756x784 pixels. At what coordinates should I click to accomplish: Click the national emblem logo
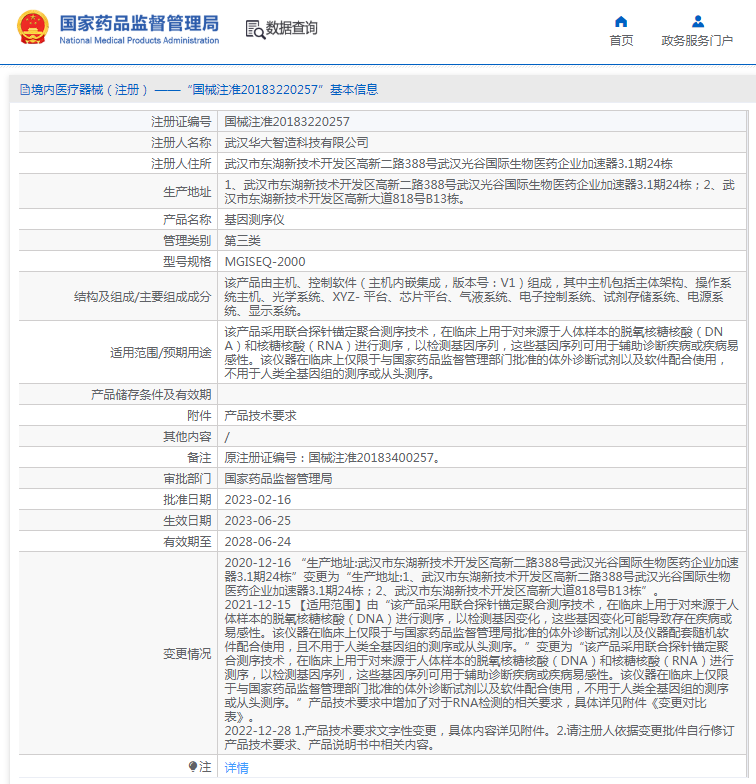[x=33, y=28]
